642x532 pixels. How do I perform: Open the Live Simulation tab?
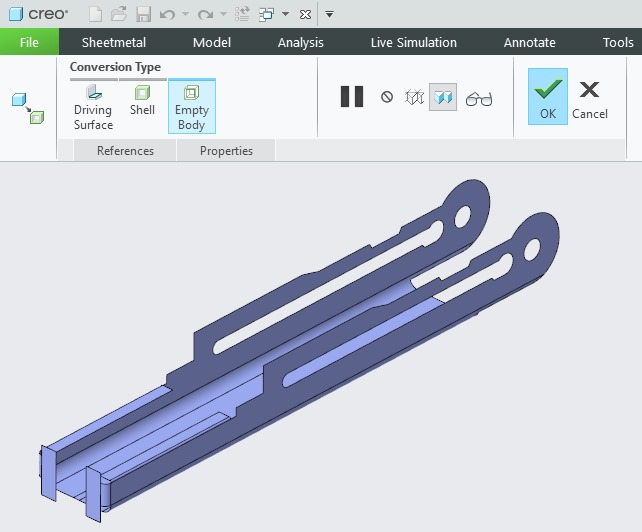[414, 42]
